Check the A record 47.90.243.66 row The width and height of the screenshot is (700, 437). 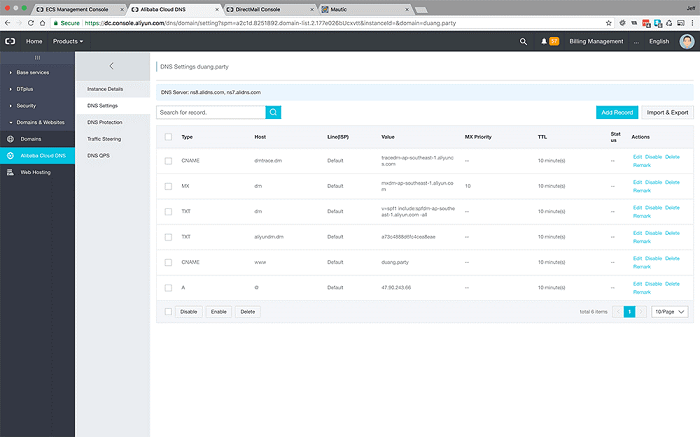(168, 288)
